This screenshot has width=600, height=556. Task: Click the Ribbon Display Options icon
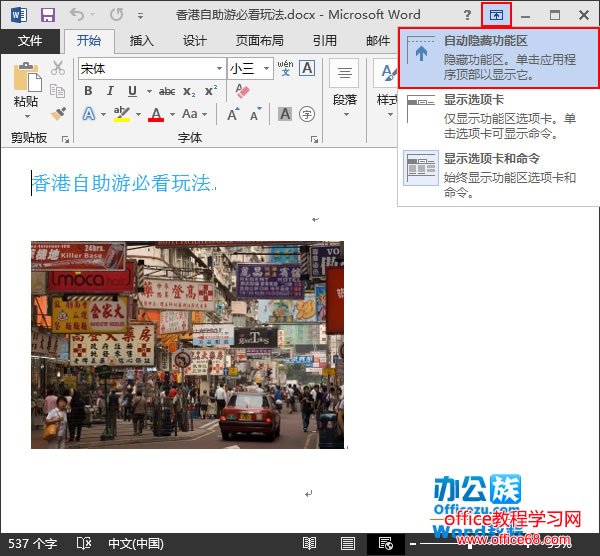[x=496, y=15]
